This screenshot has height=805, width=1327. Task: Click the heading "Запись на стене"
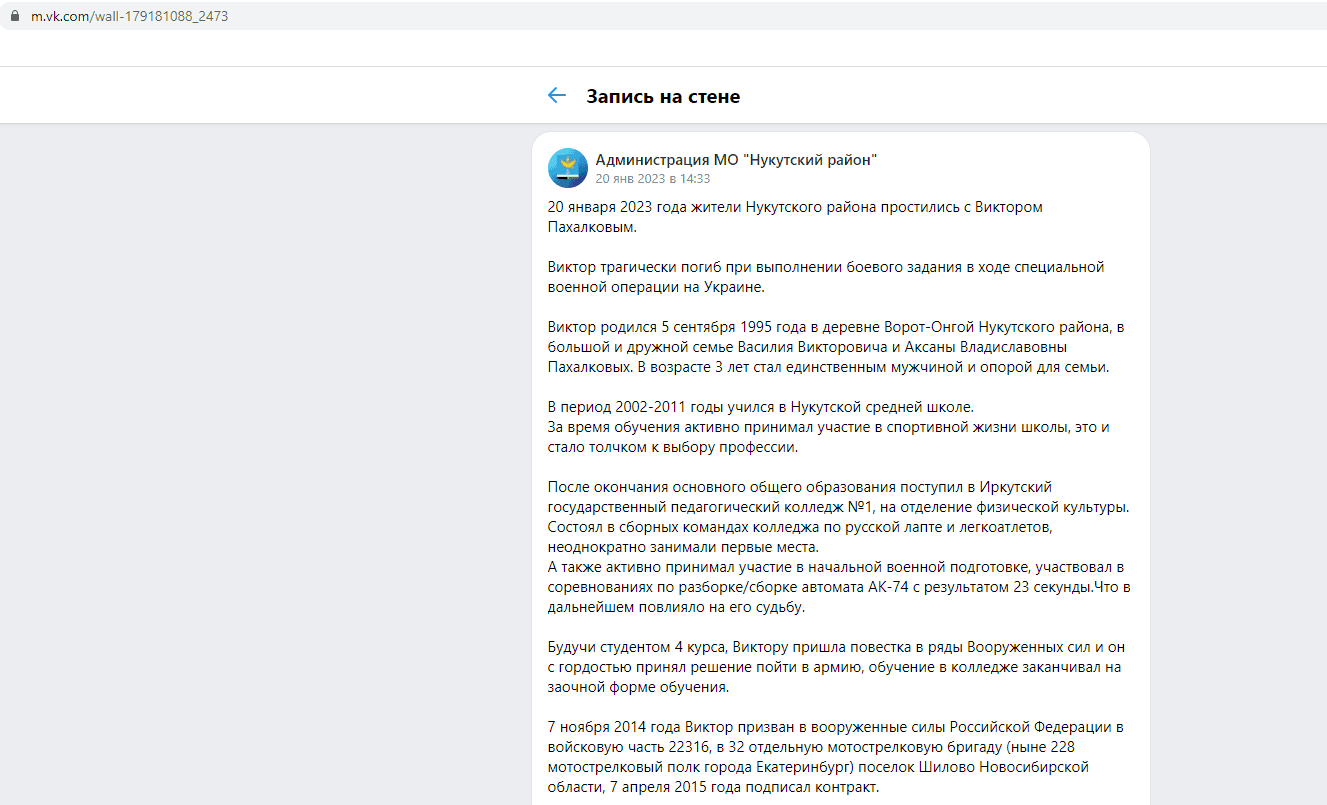click(x=663, y=96)
